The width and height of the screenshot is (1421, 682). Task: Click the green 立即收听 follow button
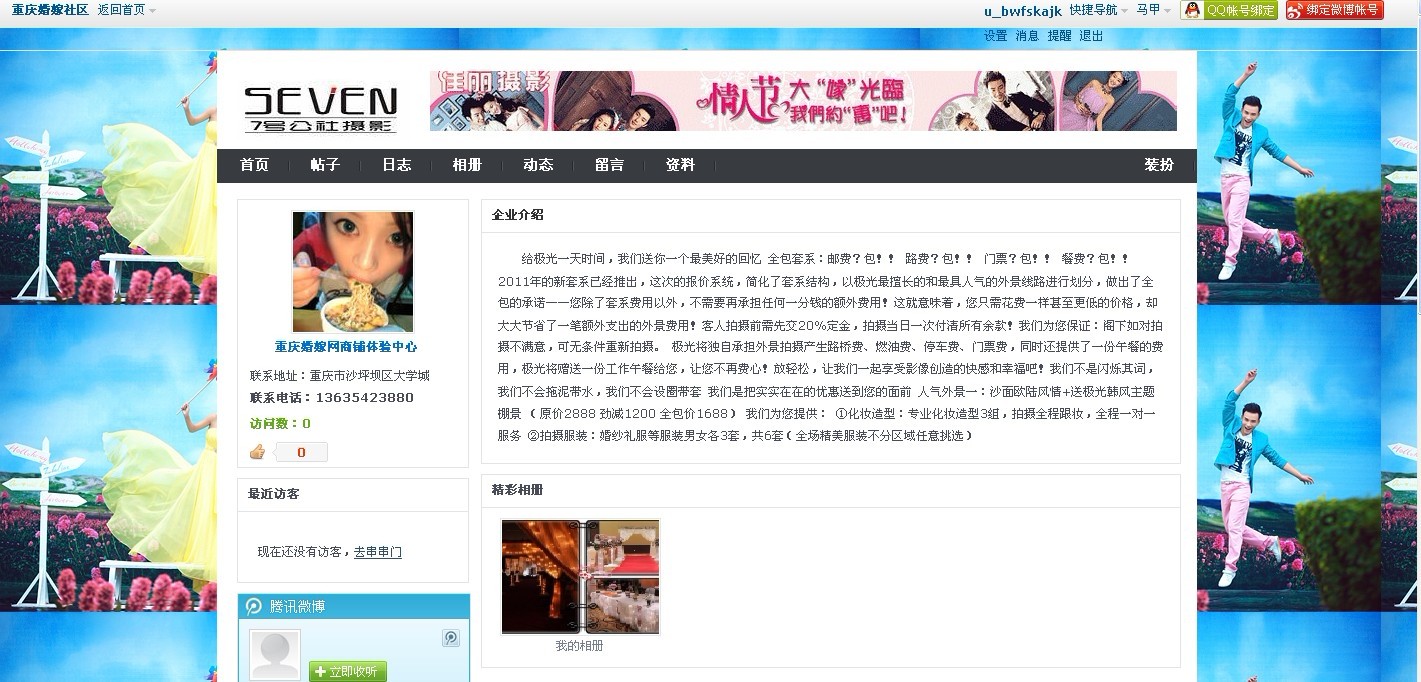[x=348, y=671]
